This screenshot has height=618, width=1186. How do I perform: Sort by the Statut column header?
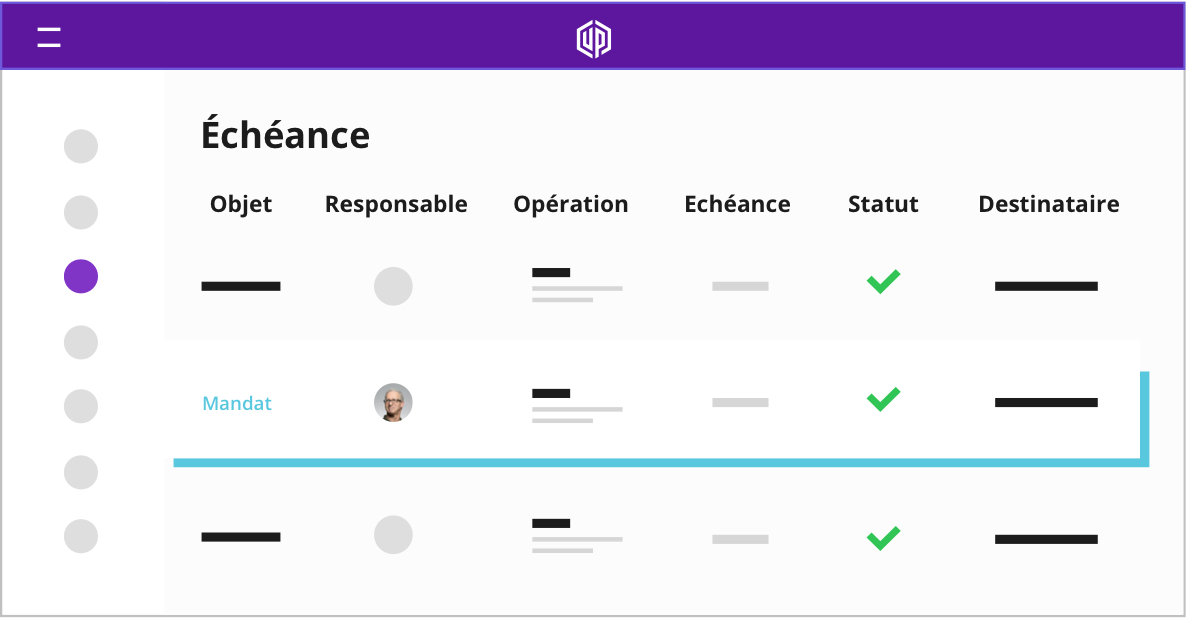[883, 204]
